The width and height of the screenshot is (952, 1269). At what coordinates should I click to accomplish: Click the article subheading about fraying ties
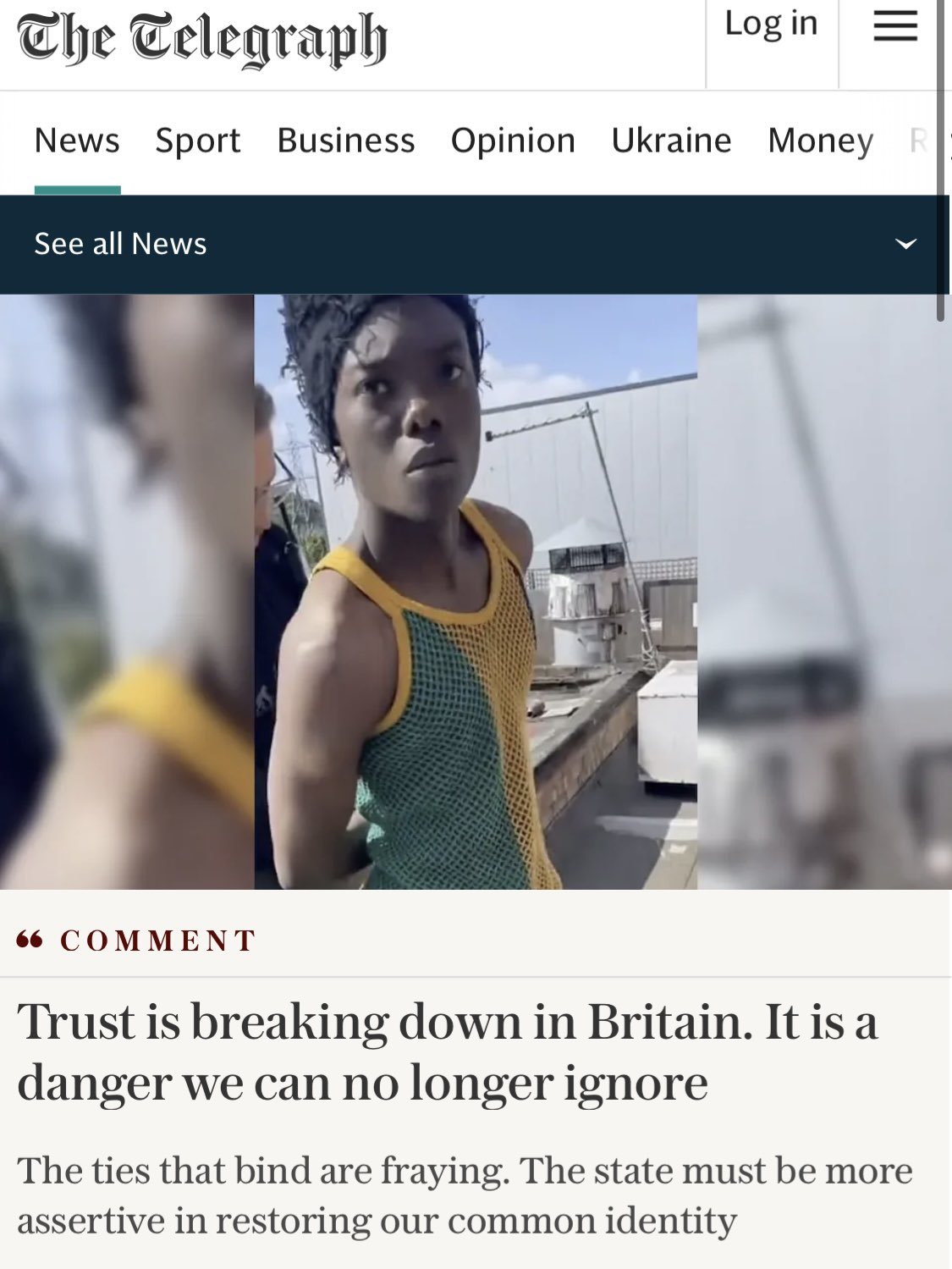[x=465, y=1195]
